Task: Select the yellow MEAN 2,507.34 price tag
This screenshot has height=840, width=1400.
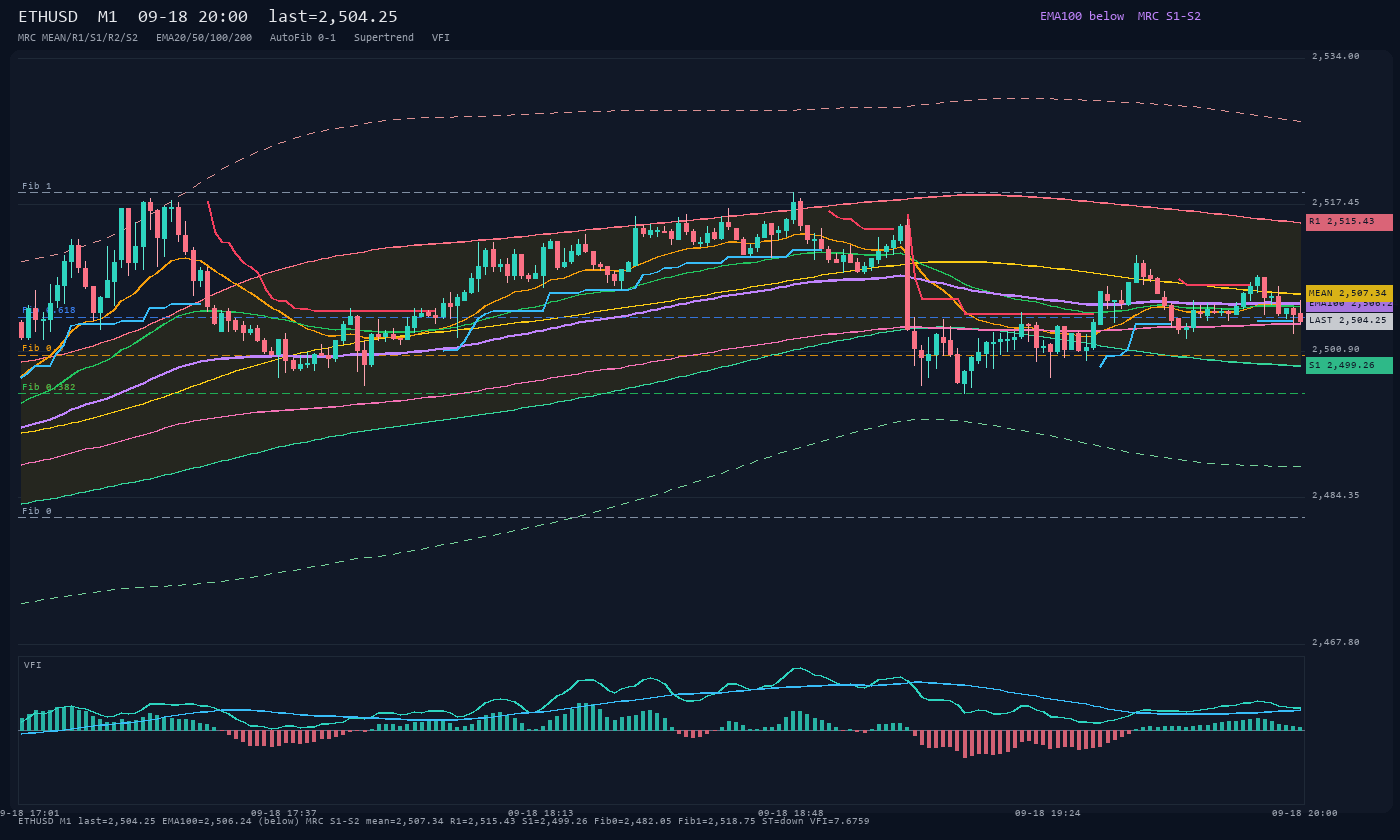Action: (x=1349, y=293)
